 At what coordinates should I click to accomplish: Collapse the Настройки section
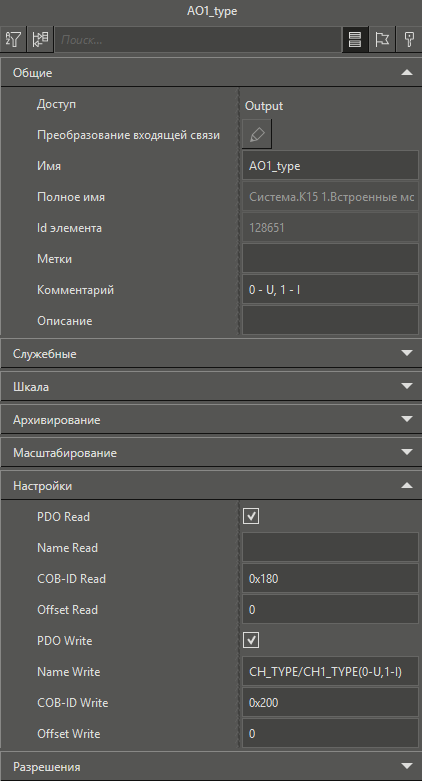pyautogui.click(x=211, y=486)
